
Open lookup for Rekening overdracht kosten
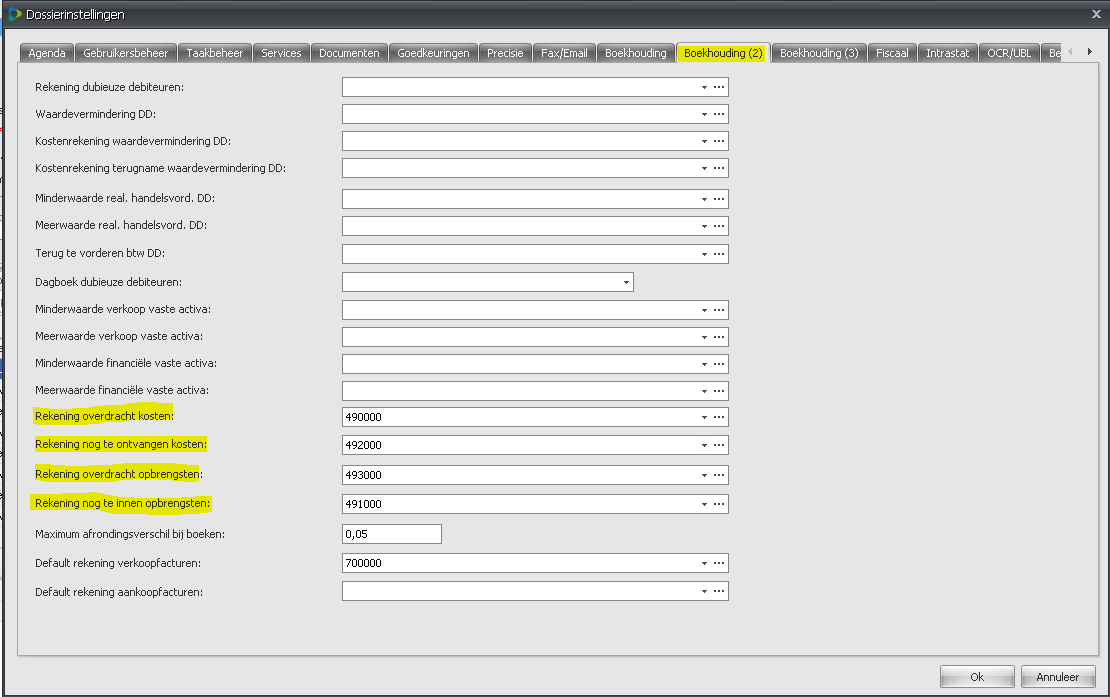719,417
